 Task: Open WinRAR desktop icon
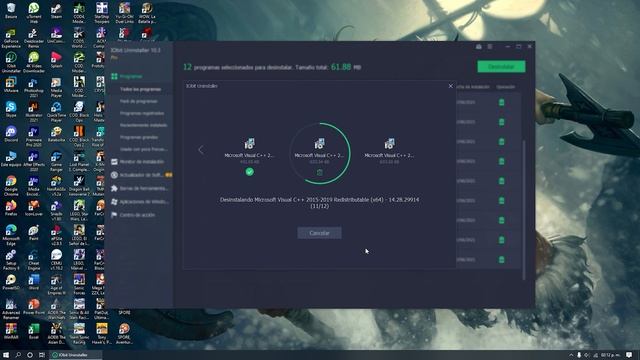point(11,331)
